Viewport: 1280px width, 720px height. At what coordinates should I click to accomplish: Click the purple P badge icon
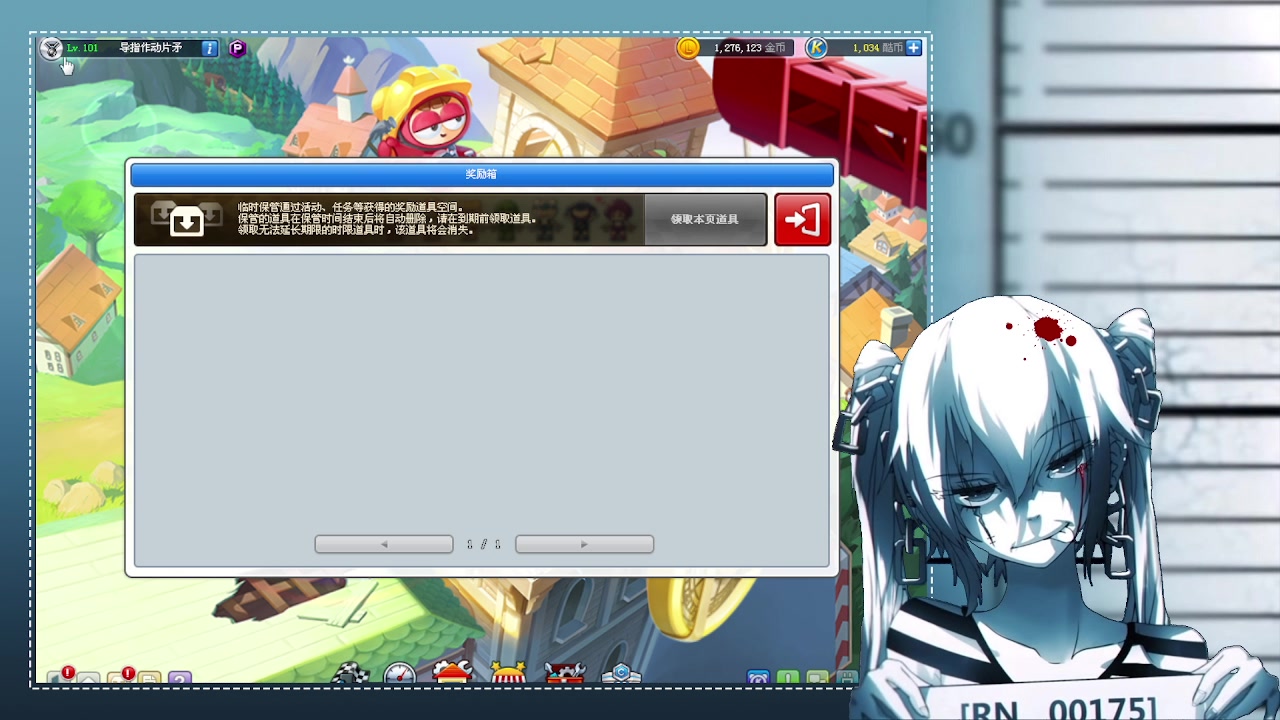[237, 48]
